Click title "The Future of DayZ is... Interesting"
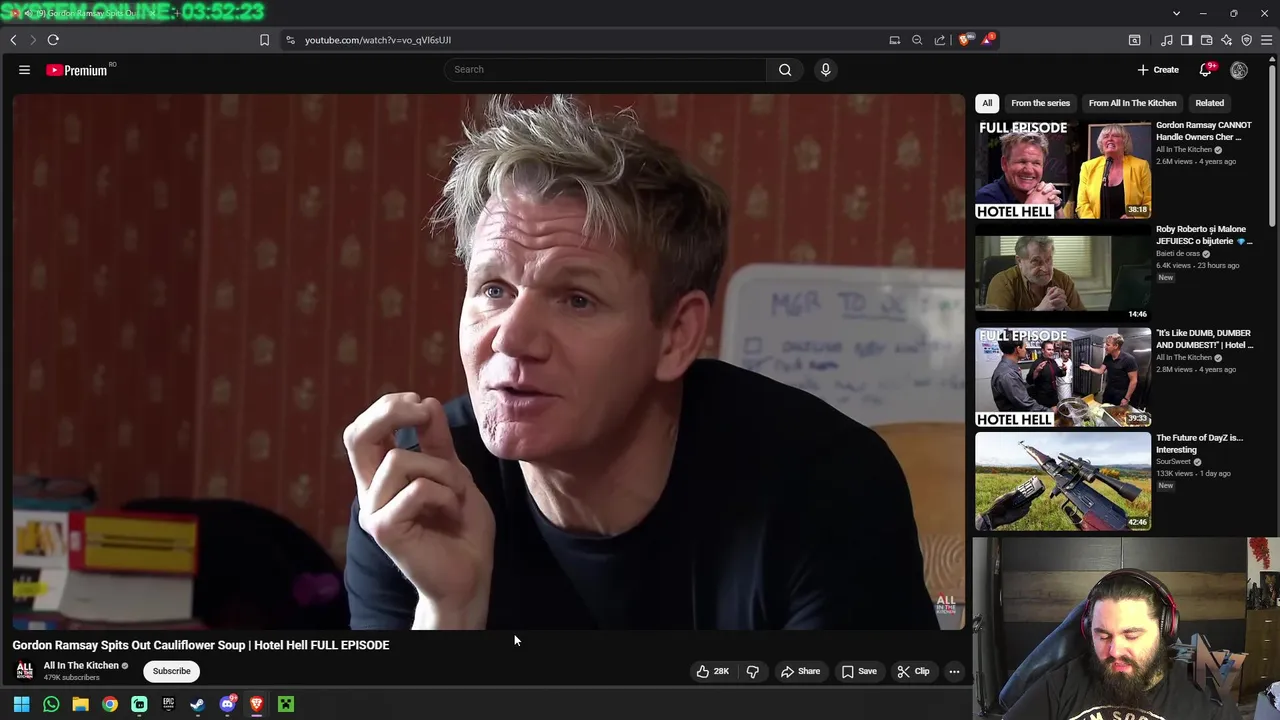This screenshot has width=1280, height=720. (x=1200, y=443)
